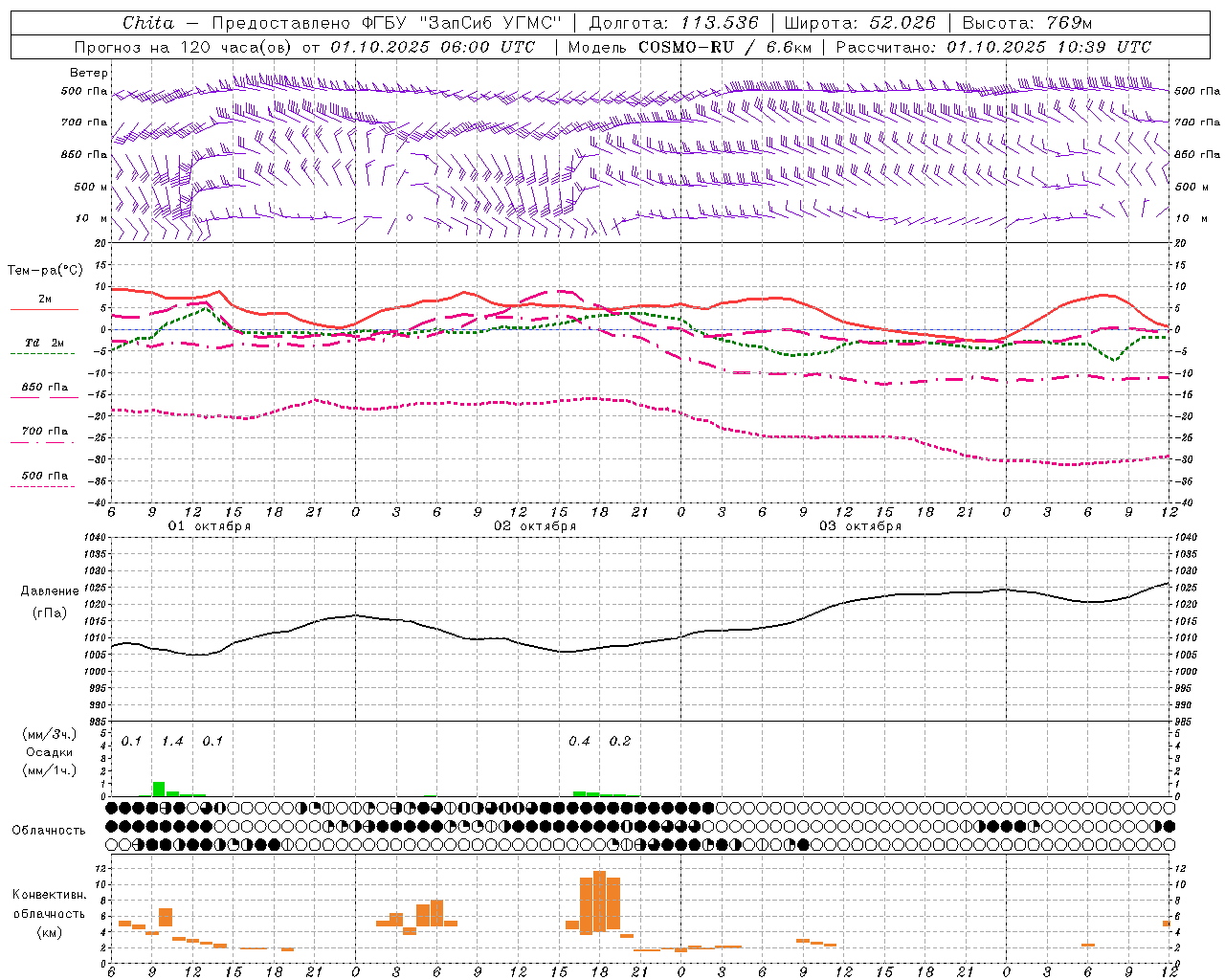Select the "Тем-ра(°C)" temperature axis label
This screenshot has height=980, width=1225.
point(45,271)
